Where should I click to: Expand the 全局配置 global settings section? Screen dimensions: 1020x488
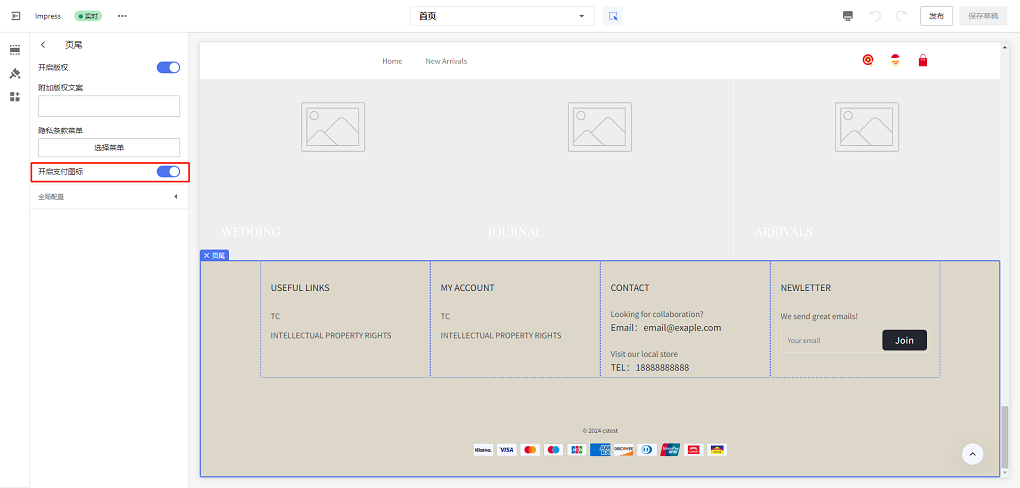(108, 197)
